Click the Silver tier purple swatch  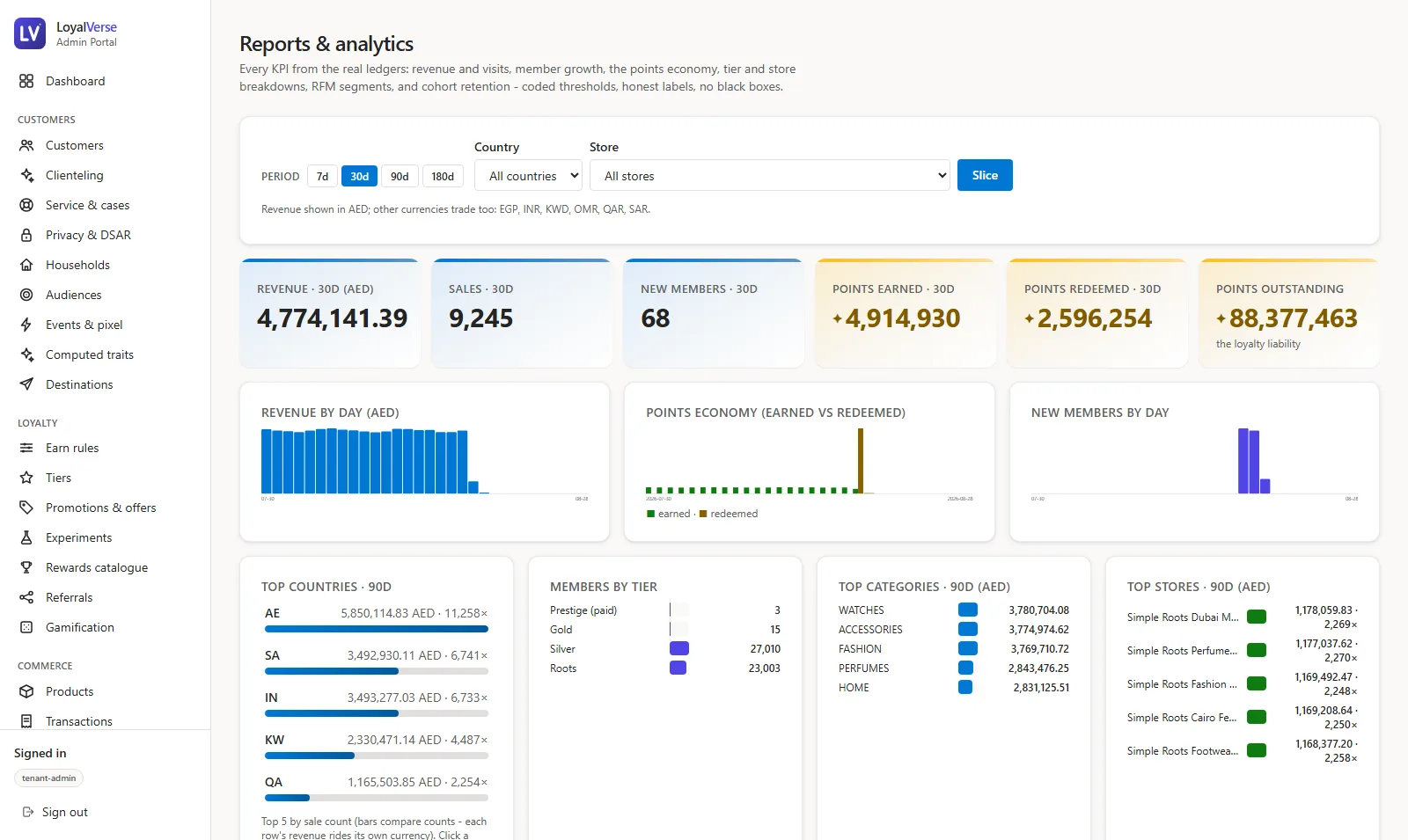click(x=678, y=648)
